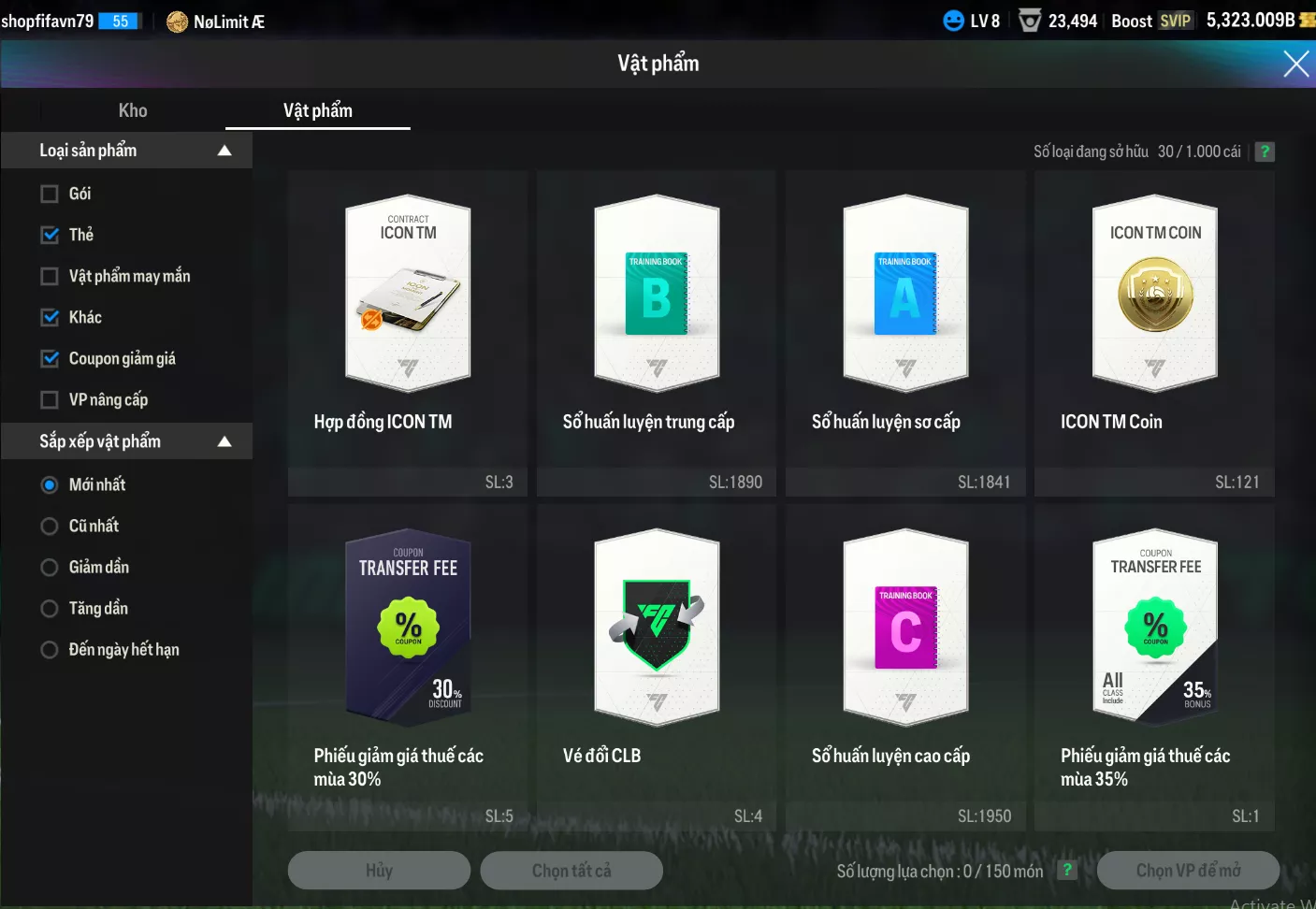Click the Hủy button

tap(379, 871)
